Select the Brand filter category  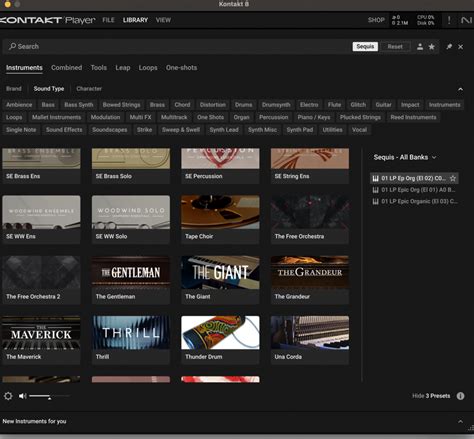[x=14, y=89]
